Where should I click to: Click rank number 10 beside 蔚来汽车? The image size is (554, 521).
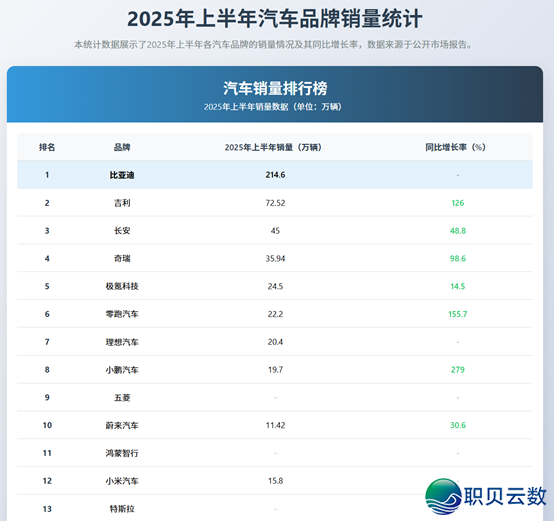[47, 425]
